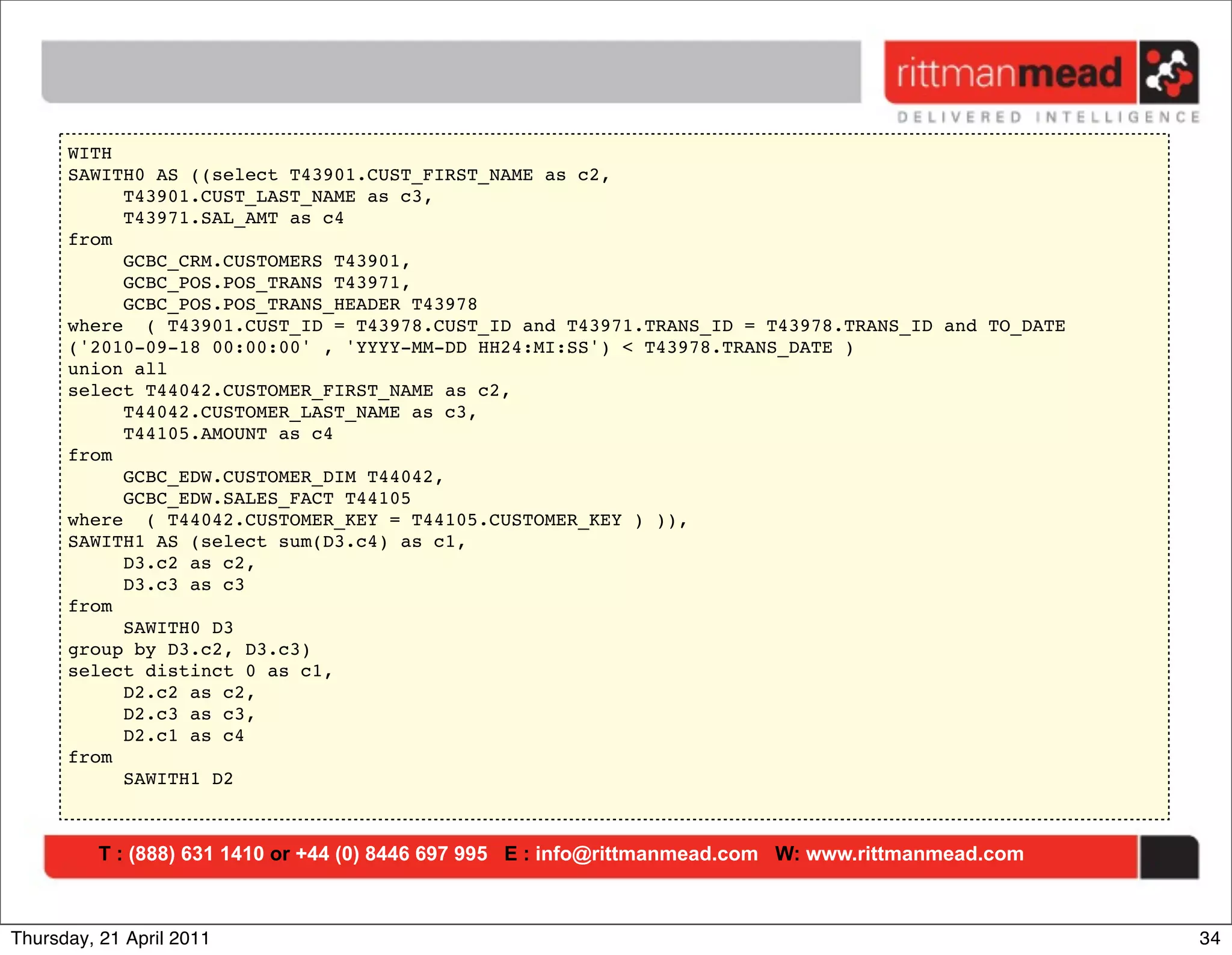
Task: Click the rittmanmead red logo banner
Action: click(1010, 73)
